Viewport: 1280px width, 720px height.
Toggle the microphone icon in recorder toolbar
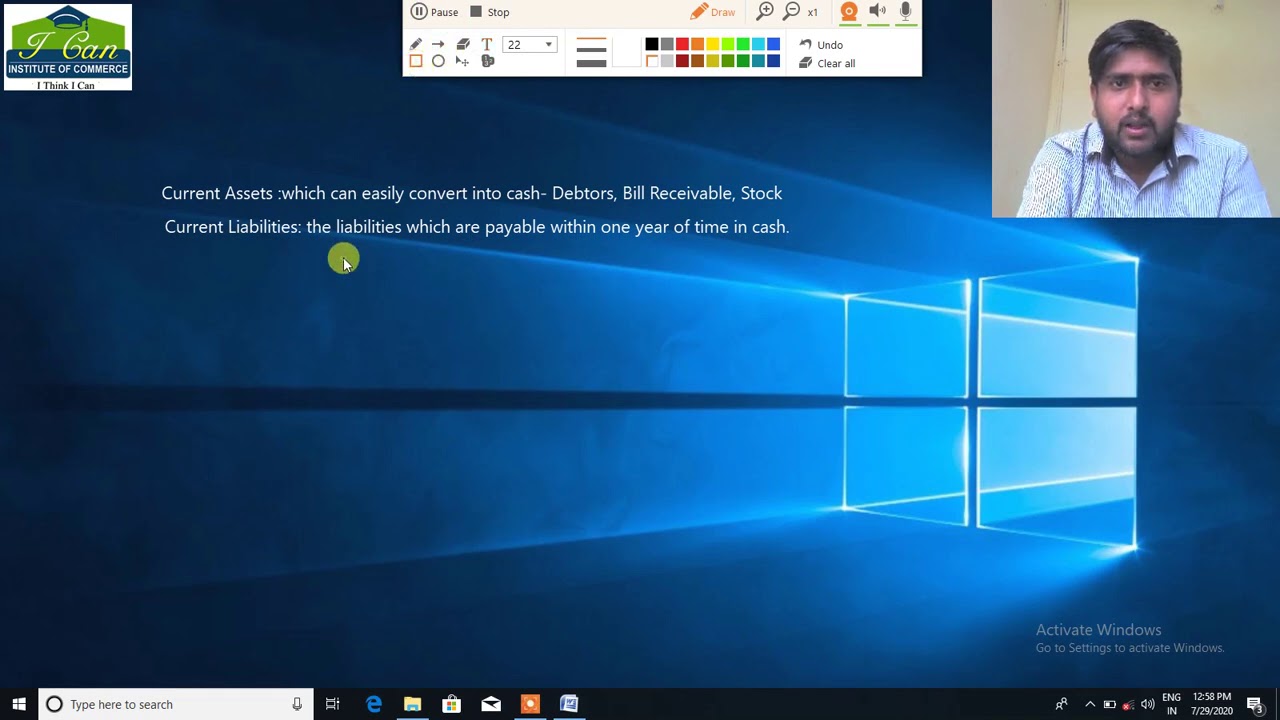point(905,12)
